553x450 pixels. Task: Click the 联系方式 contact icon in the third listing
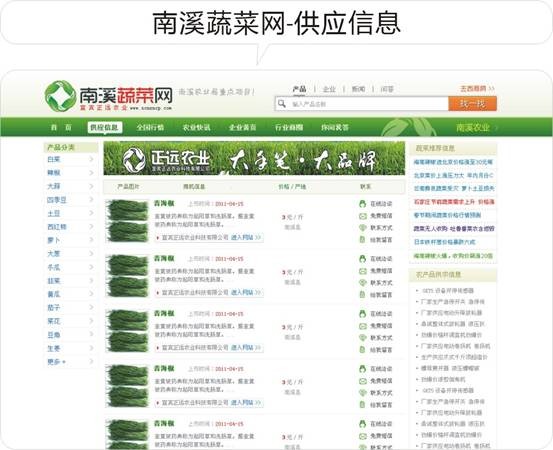[363, 338]
